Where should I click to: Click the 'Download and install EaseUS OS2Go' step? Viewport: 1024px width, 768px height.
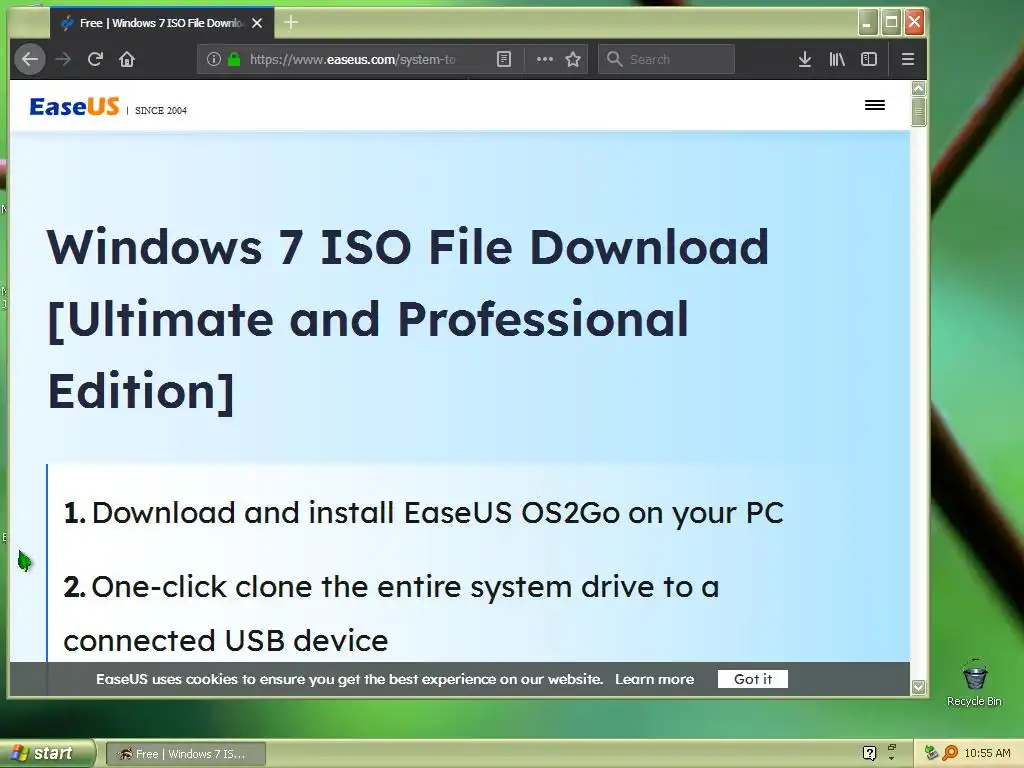point(424,513)
